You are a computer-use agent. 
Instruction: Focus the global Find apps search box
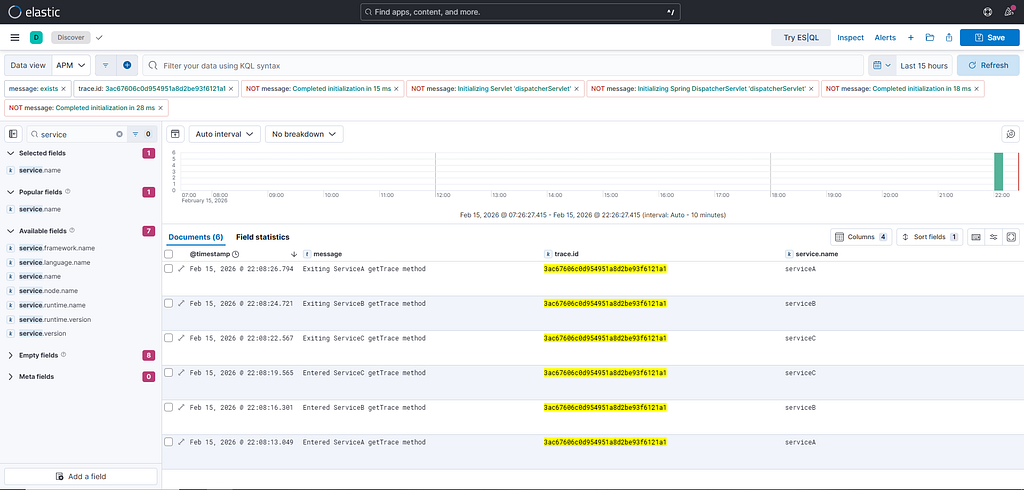[x=520, y=12]
